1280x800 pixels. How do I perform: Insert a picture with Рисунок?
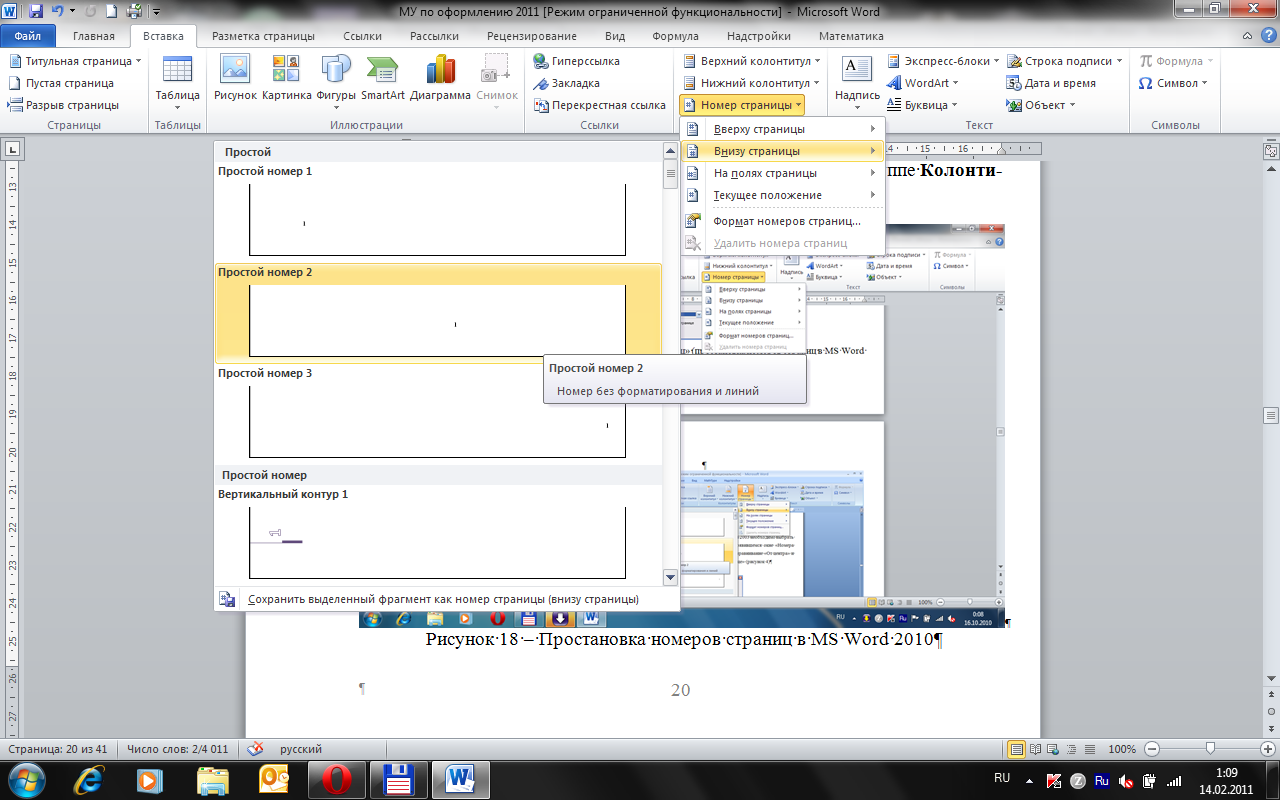pyautogui.click(x=235, y=80)
